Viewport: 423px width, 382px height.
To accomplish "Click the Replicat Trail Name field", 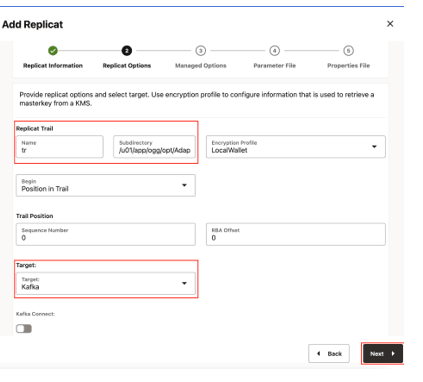I will point(60,147).
